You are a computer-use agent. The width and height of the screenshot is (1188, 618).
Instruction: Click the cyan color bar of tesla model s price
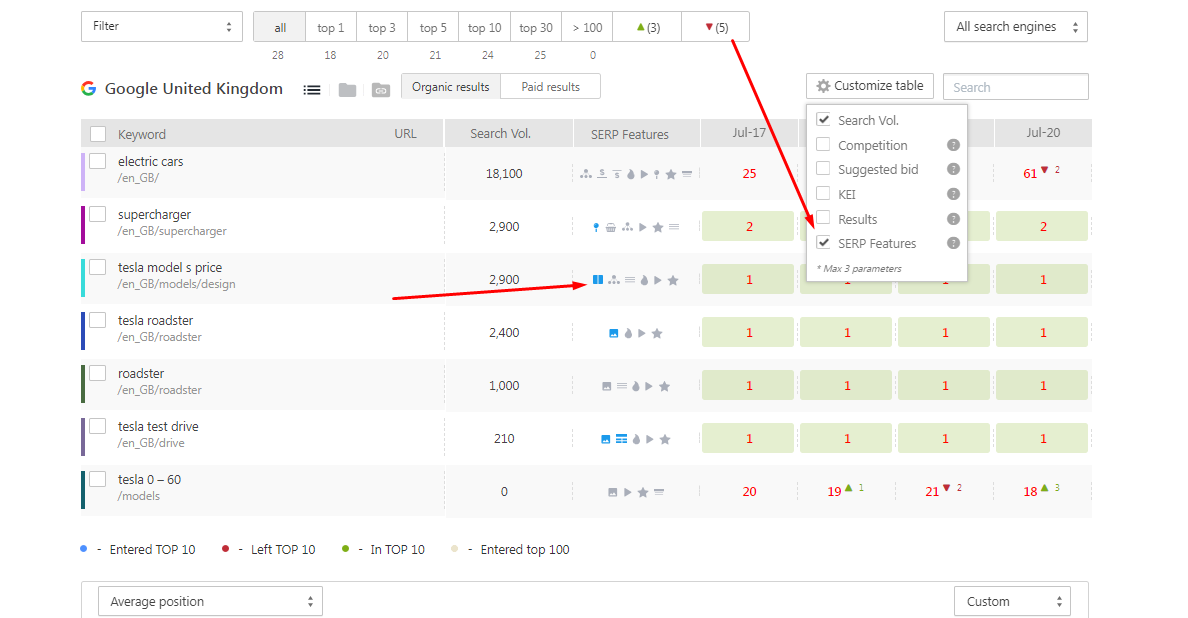click(x=83, y=278)
